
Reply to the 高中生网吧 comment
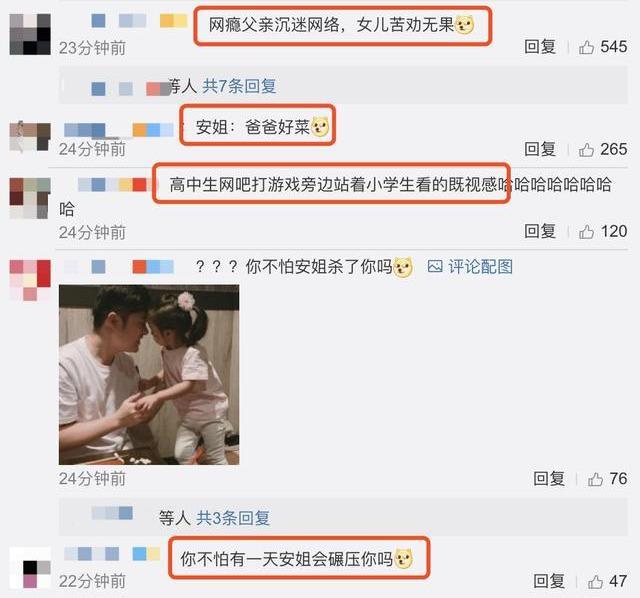click(540, 231)
